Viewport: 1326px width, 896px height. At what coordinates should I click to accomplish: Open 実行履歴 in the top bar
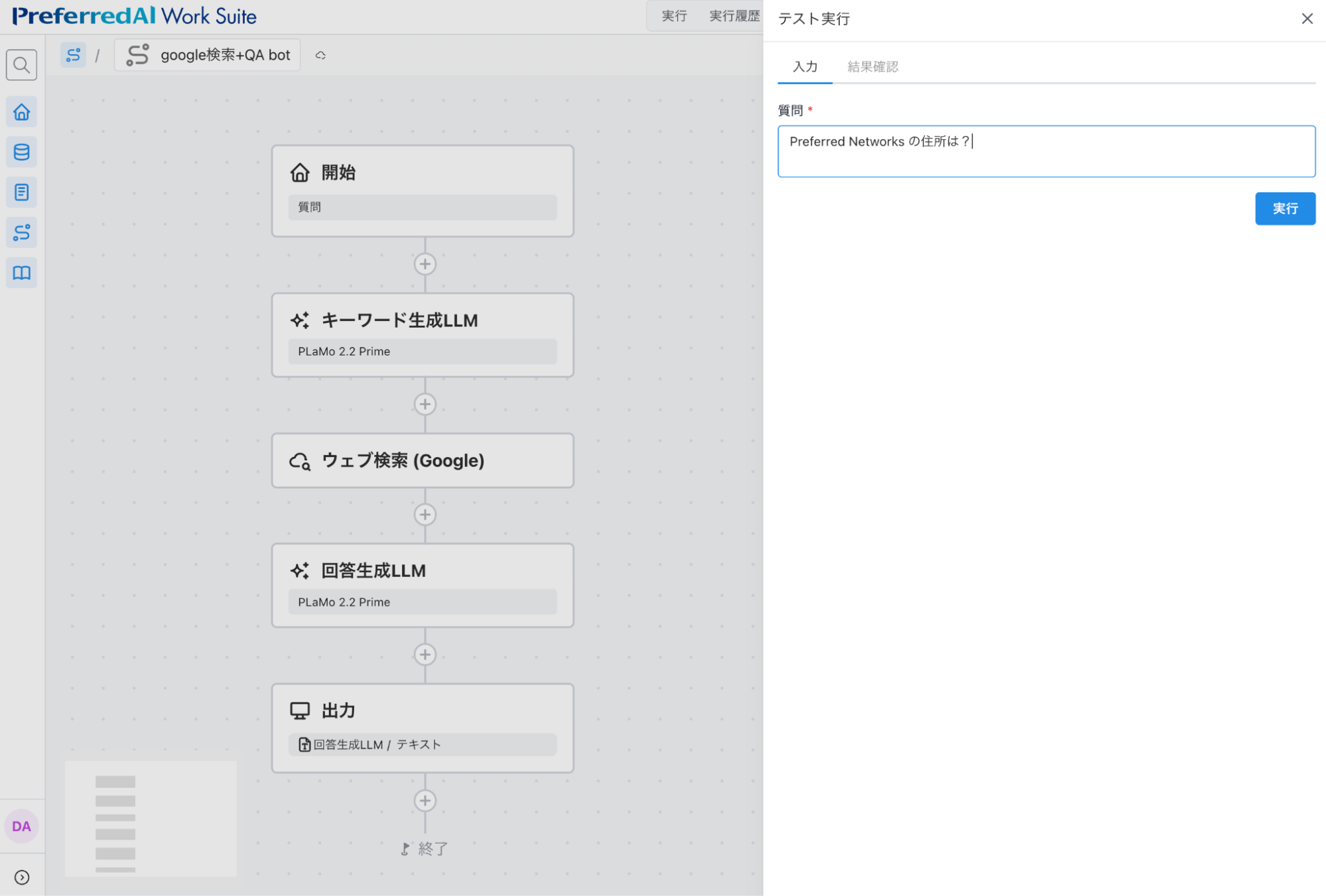(734, 16)
